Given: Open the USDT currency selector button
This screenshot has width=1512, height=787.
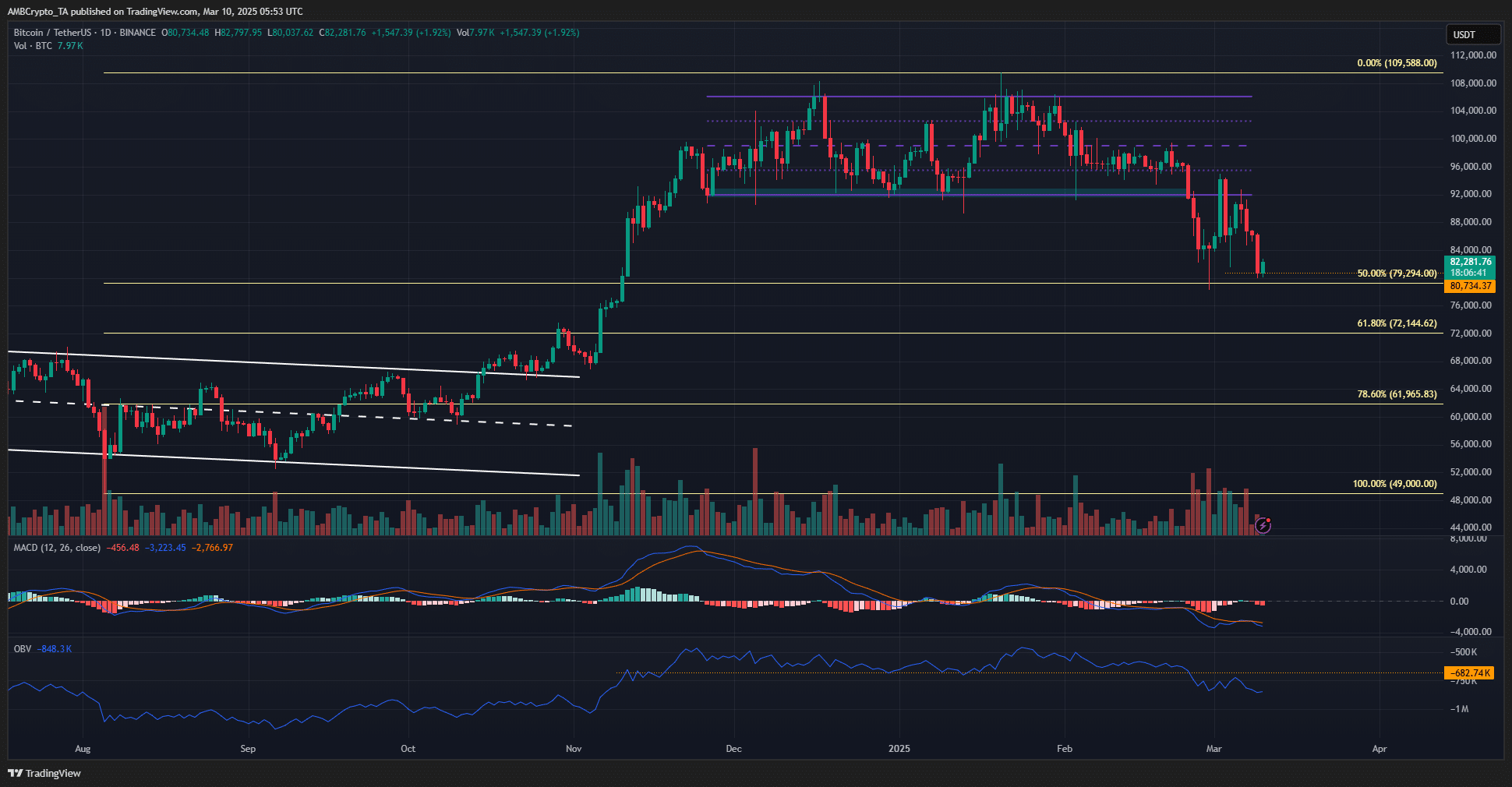Looking at the screenshot, I should pyautogui.click(x=1473, y=34).
